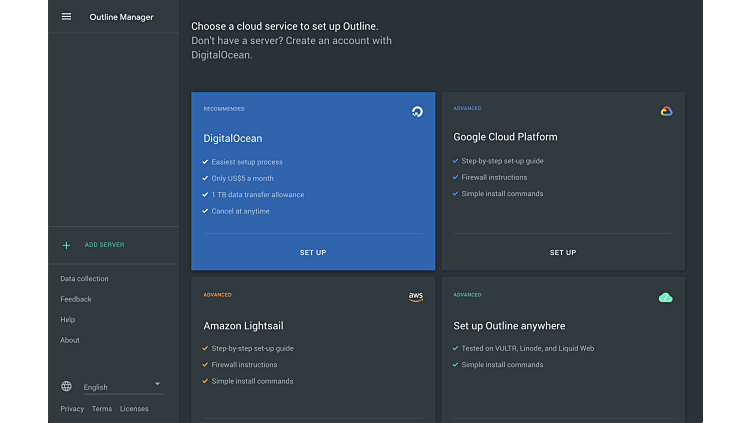Viewport: 752px width, 423px height.
Task: Click 'Firewall instructions' in Amazon Lightsail card
Action: 244,365
